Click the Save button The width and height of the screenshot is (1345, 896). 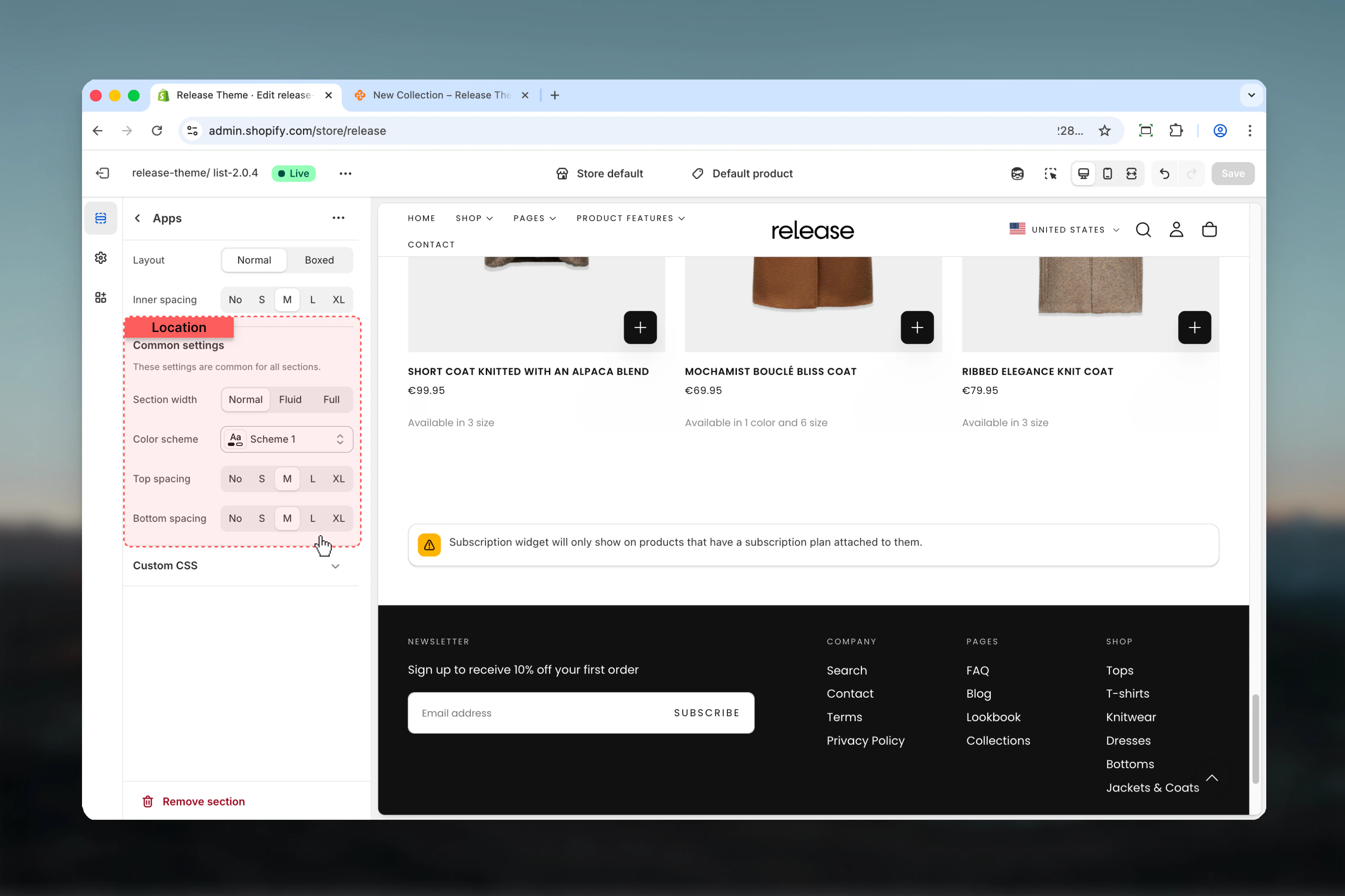(1232, 173)
